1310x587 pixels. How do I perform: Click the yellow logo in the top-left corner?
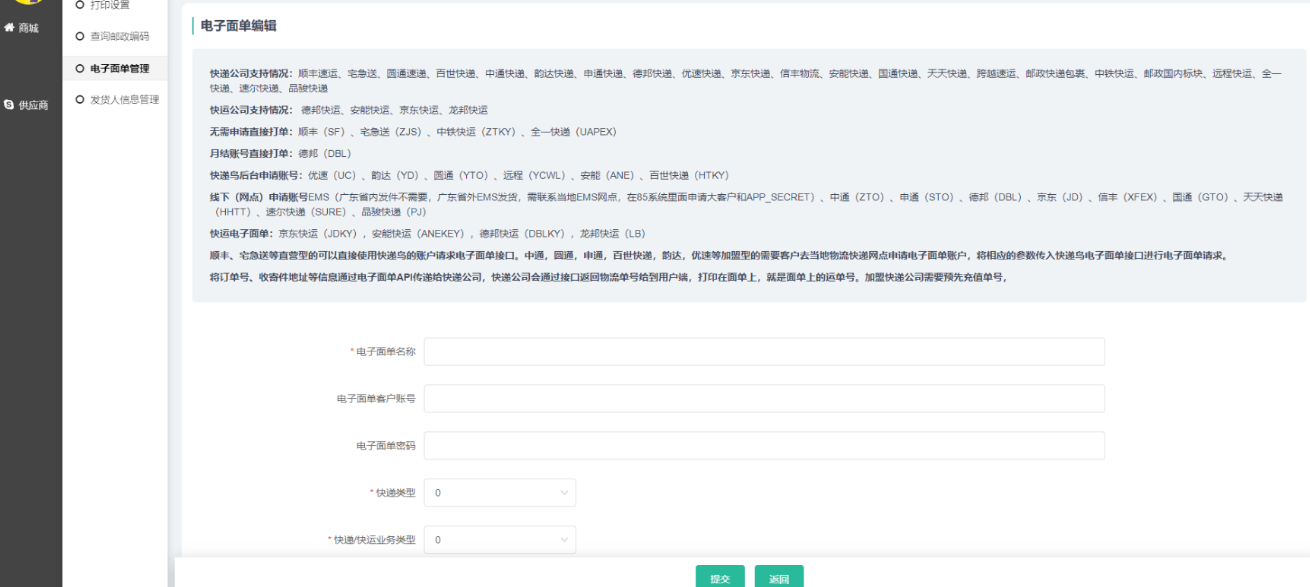click(28, 4)
